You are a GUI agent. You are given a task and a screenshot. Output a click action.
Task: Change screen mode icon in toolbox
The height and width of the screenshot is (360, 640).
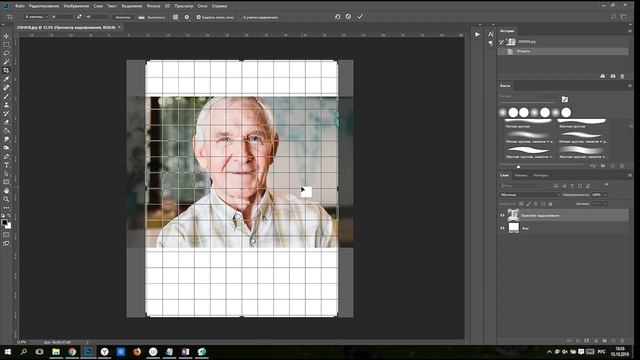[6, 243]
